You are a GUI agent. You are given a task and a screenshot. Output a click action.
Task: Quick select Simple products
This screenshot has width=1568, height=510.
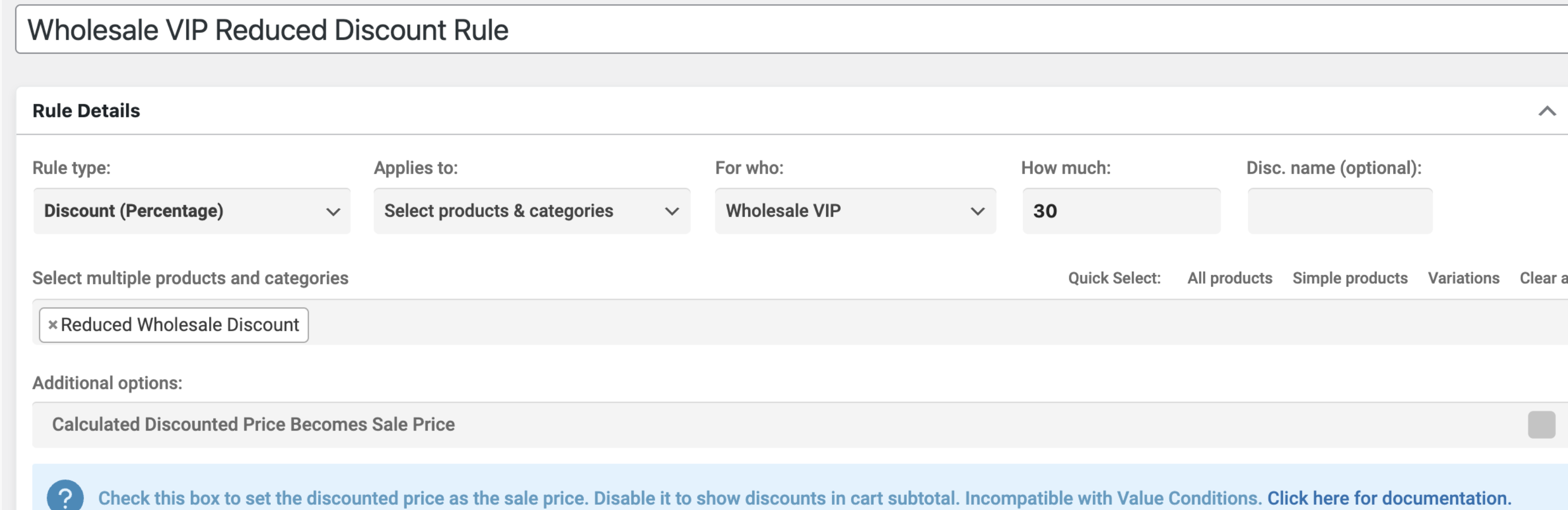1350,278
